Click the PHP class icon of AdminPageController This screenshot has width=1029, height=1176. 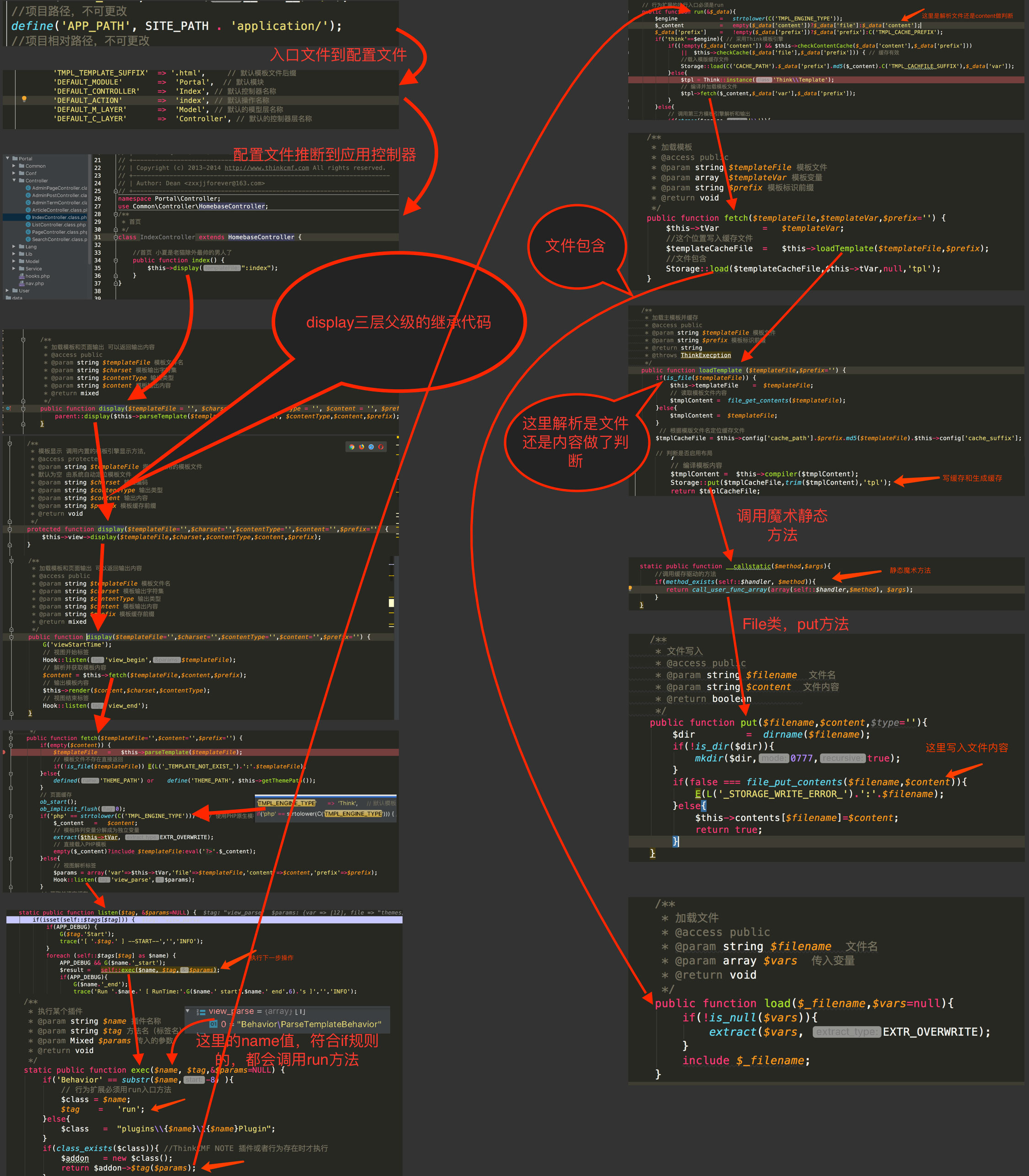[28, 188]
